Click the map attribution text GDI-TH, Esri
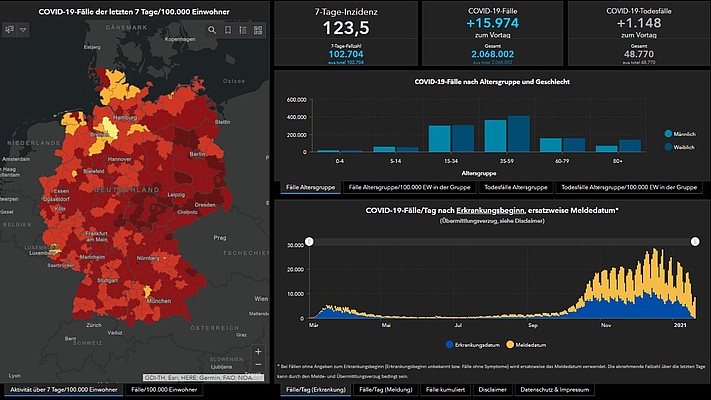 [x=203, y=377]
